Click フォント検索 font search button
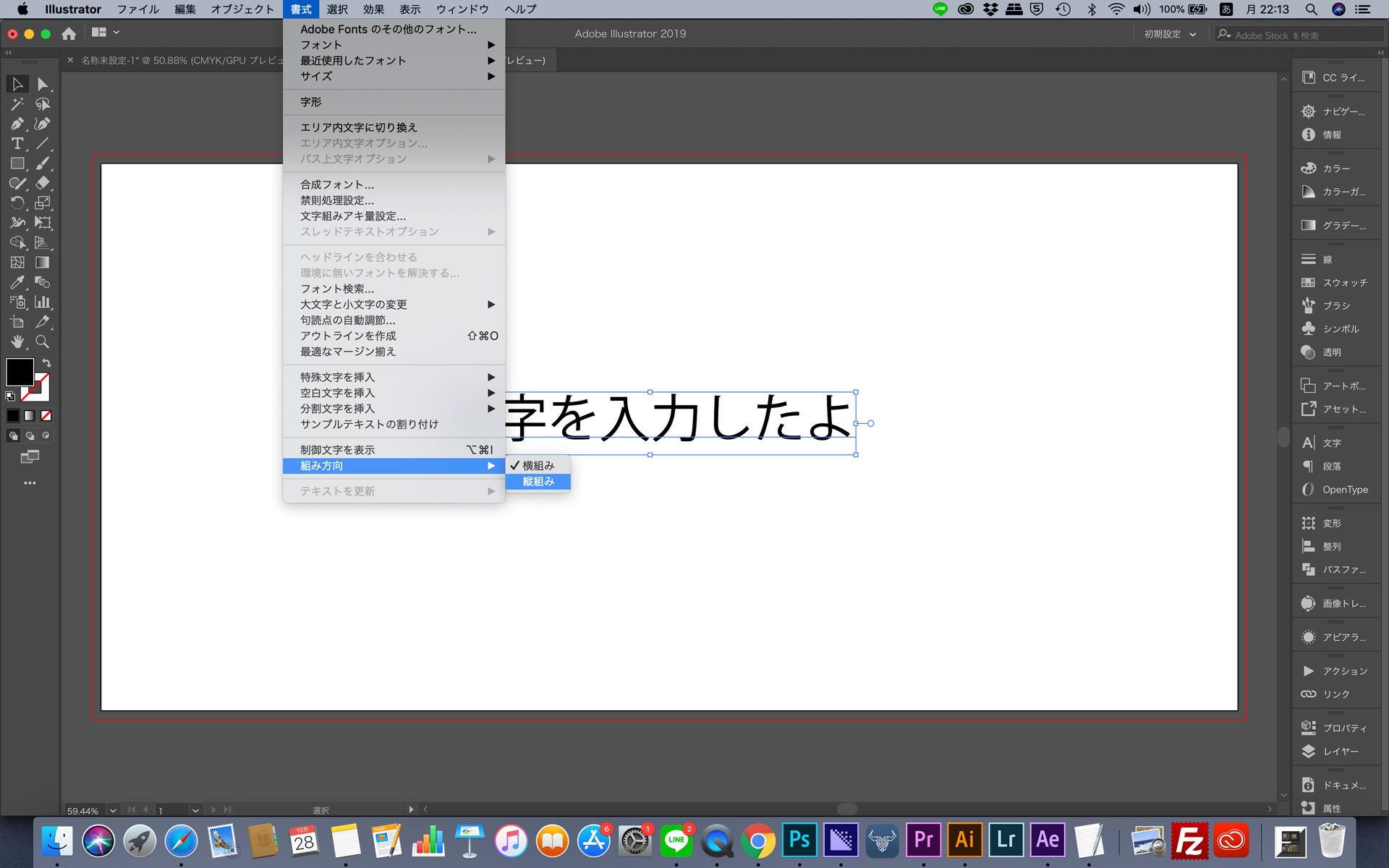 click(335, 288)
